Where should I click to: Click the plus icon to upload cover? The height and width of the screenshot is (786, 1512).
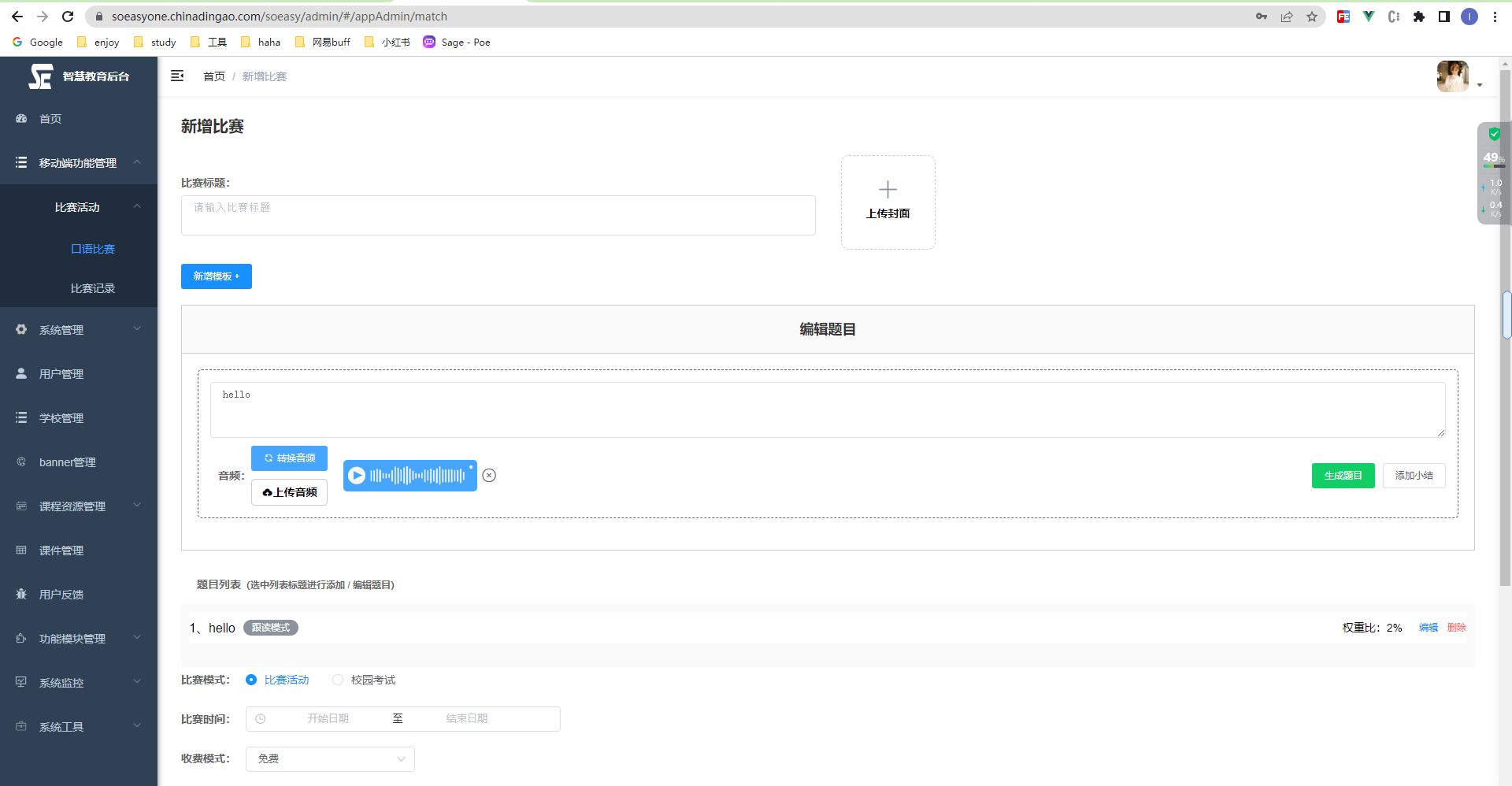click(x=888, y=189)
